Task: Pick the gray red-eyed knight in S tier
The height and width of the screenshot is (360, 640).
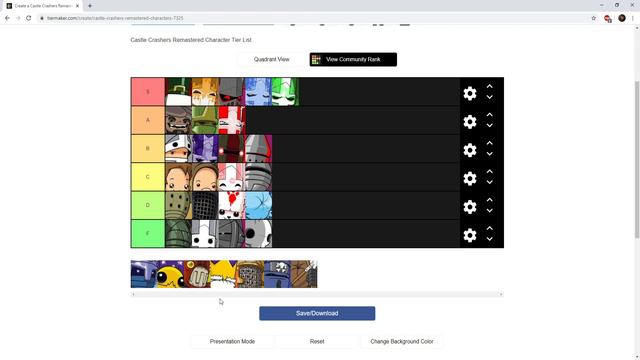Action: pyautogui.click(x=231, y=92)
